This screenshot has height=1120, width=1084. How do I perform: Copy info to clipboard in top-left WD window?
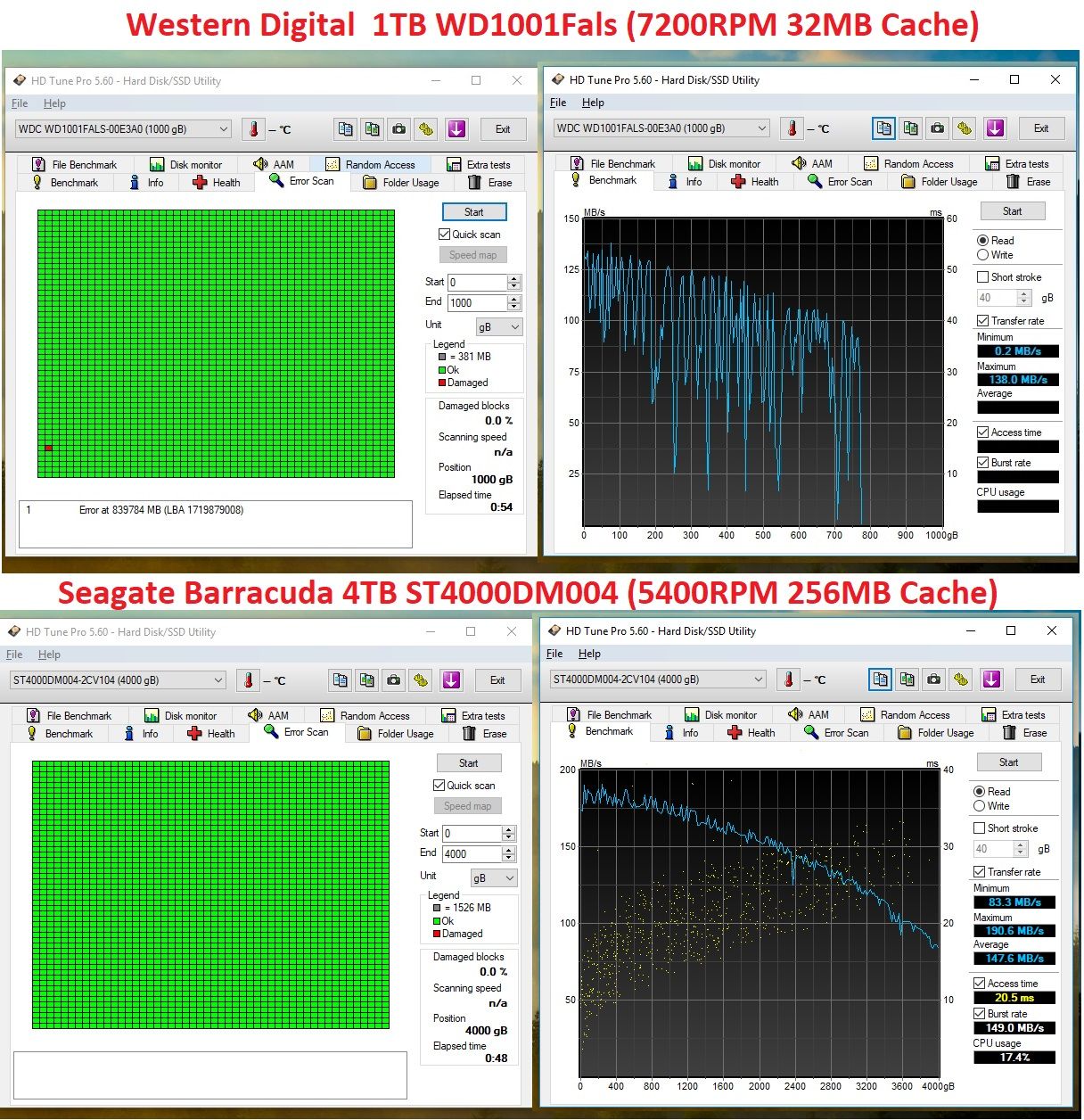tap(346, 129)
